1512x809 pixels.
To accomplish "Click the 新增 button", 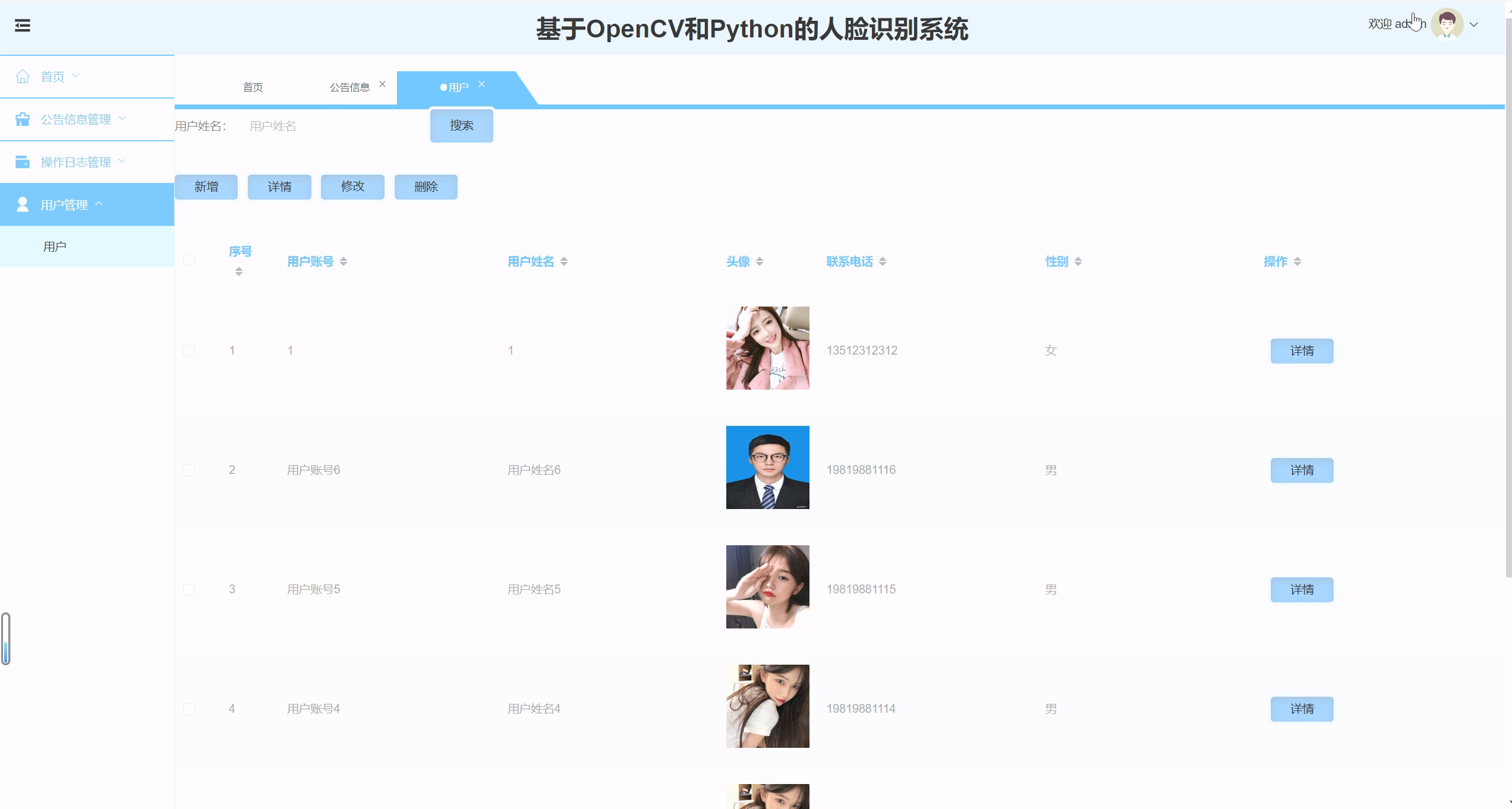I will point(206,187).
